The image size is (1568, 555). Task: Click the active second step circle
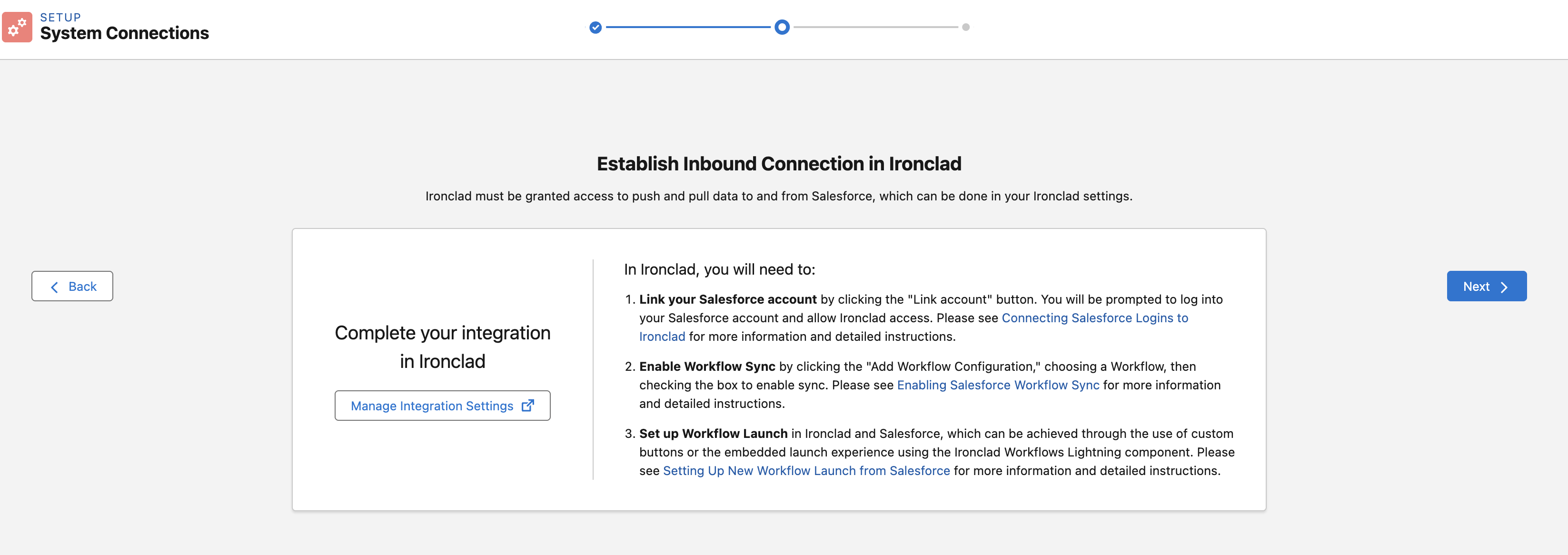point(783,27)
